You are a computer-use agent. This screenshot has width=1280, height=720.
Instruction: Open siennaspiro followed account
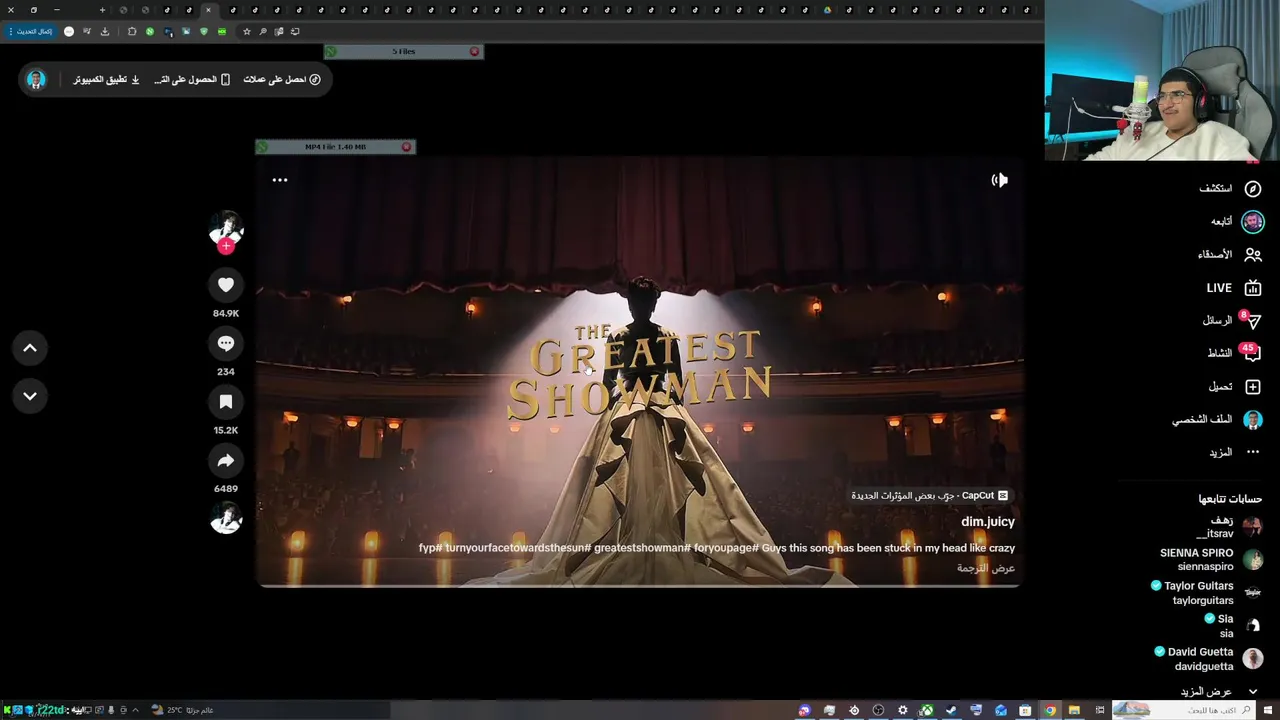point(1211,560)
